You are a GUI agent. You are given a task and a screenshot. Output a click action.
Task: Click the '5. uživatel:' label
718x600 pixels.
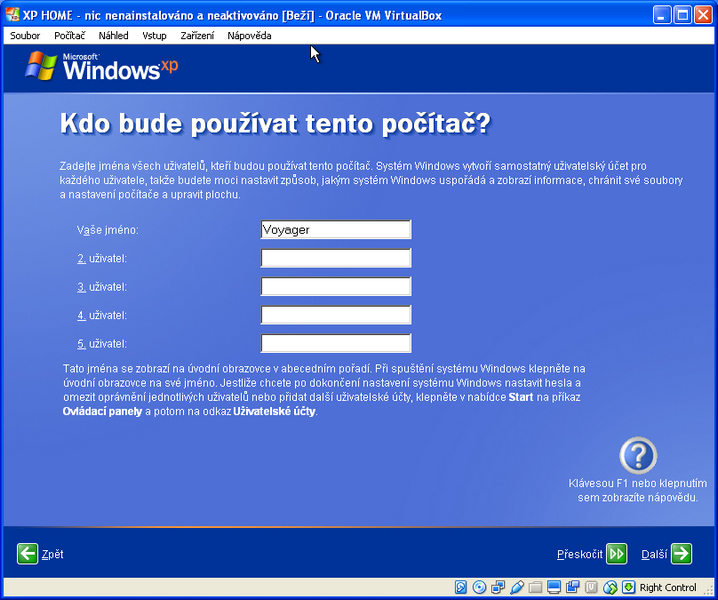(x=102, y=344)
